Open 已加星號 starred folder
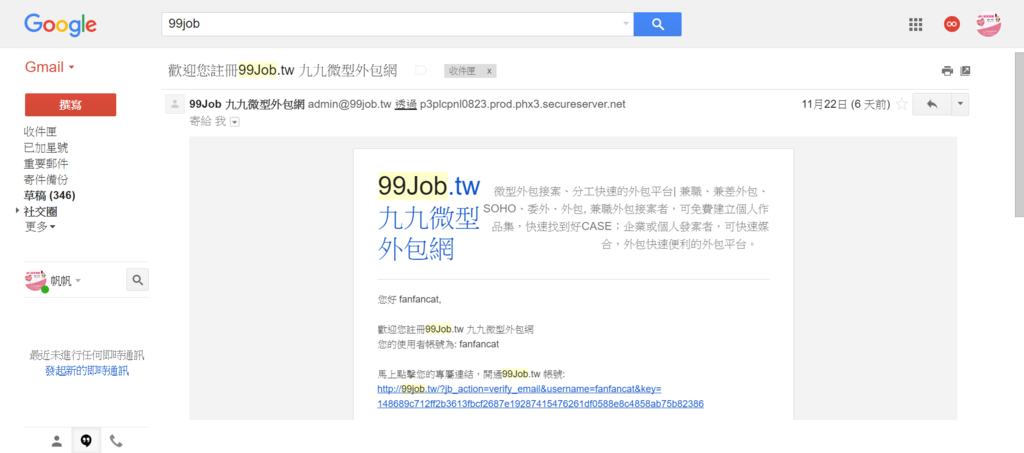 tap(46, 148)
